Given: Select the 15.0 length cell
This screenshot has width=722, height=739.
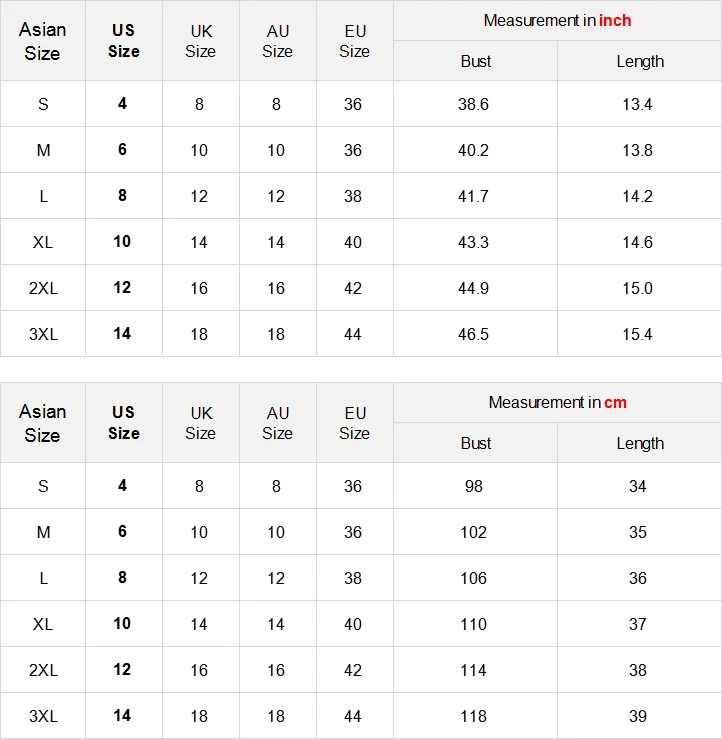Looking at the screenshot, I should click(x=638, y=288).
